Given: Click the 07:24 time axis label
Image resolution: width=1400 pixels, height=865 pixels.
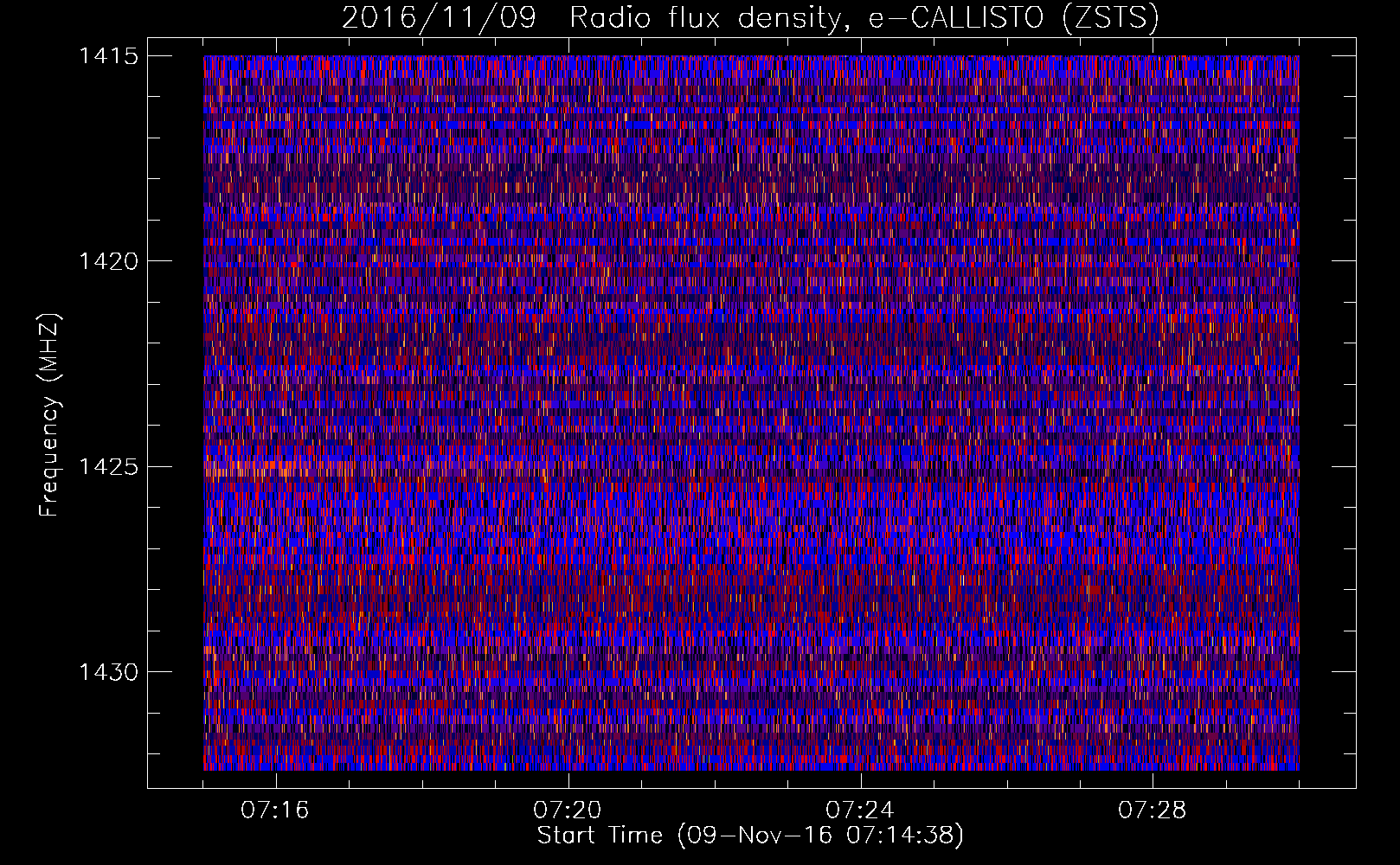Looking at the screenshot, I should pos(860,811).
